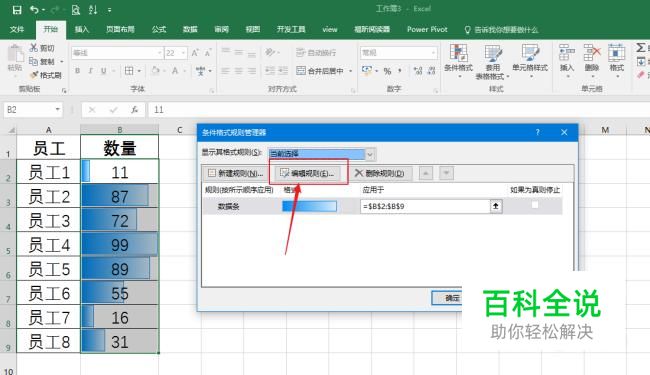
Task: Open Font group dialog launcher
Action: point(212,90)
